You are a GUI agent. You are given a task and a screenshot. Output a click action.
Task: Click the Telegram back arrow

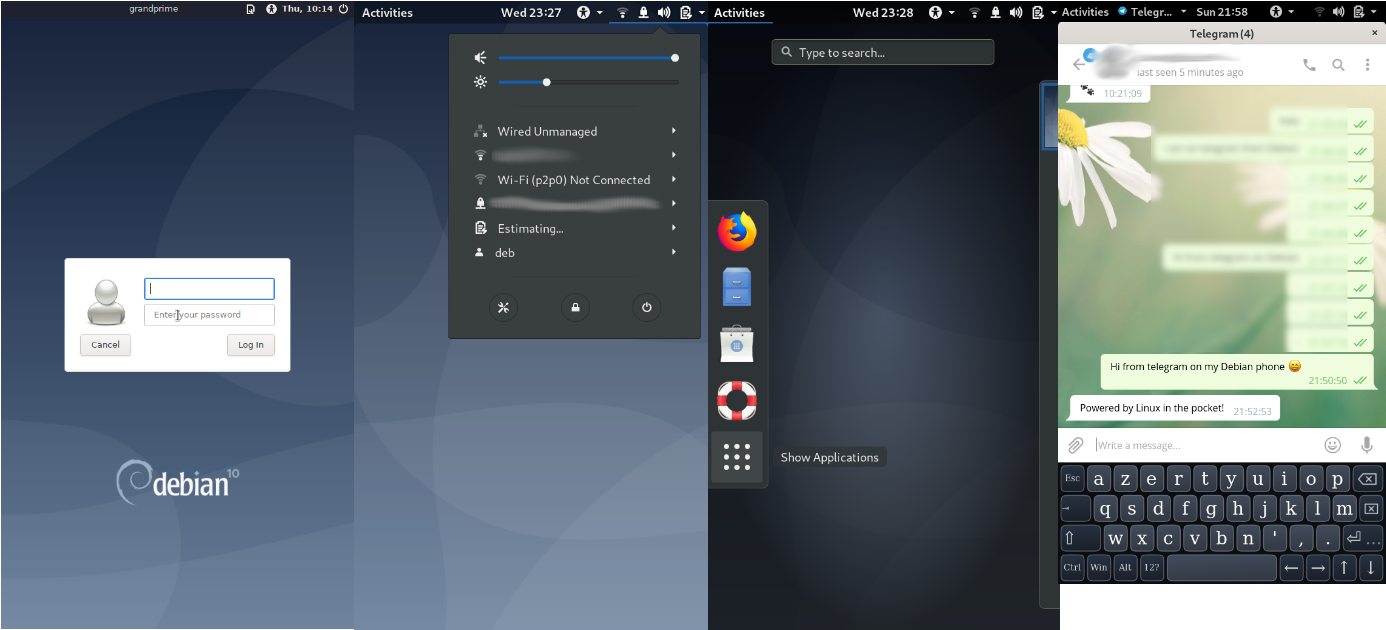click(x=1079, y=65)
